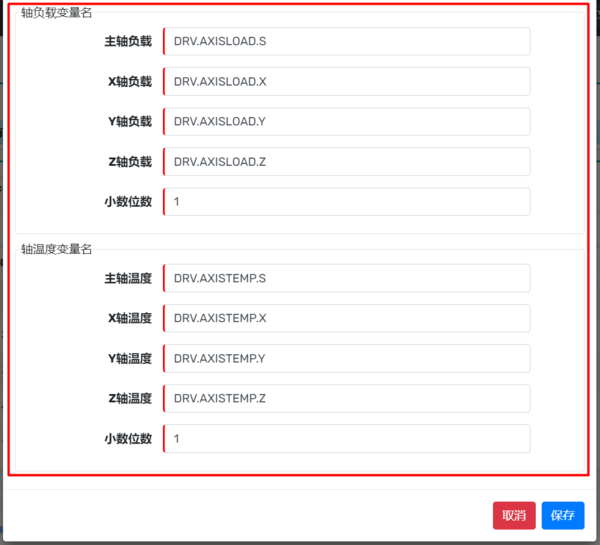Click the 主轴负载 input field with DRV.AXISLOAD.S
Image resolution: width=600 pixels, height=545 pixels.
click(346, 41)
